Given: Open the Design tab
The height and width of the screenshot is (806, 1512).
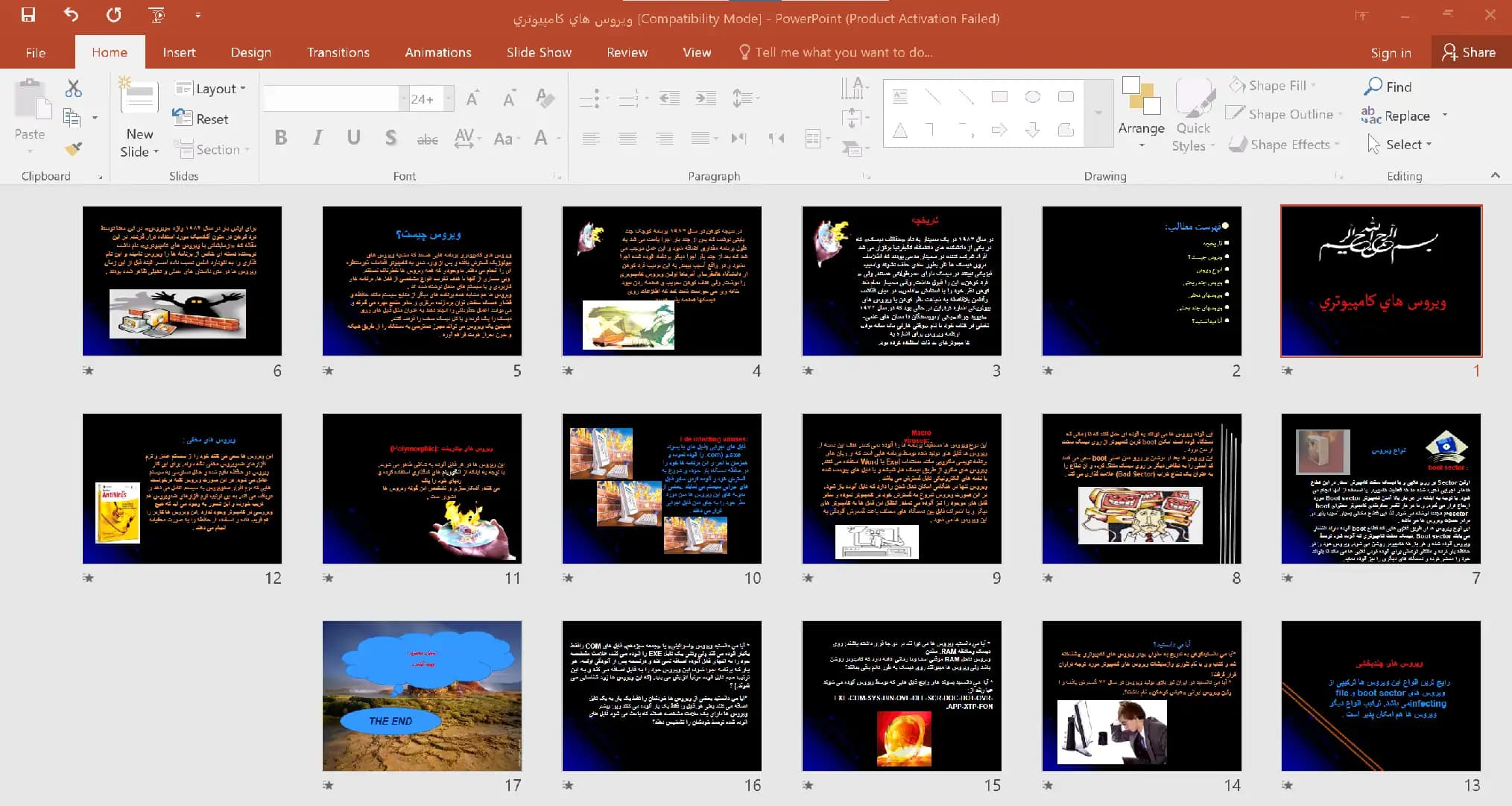Looking at the screenshot, I should [251, 52].
